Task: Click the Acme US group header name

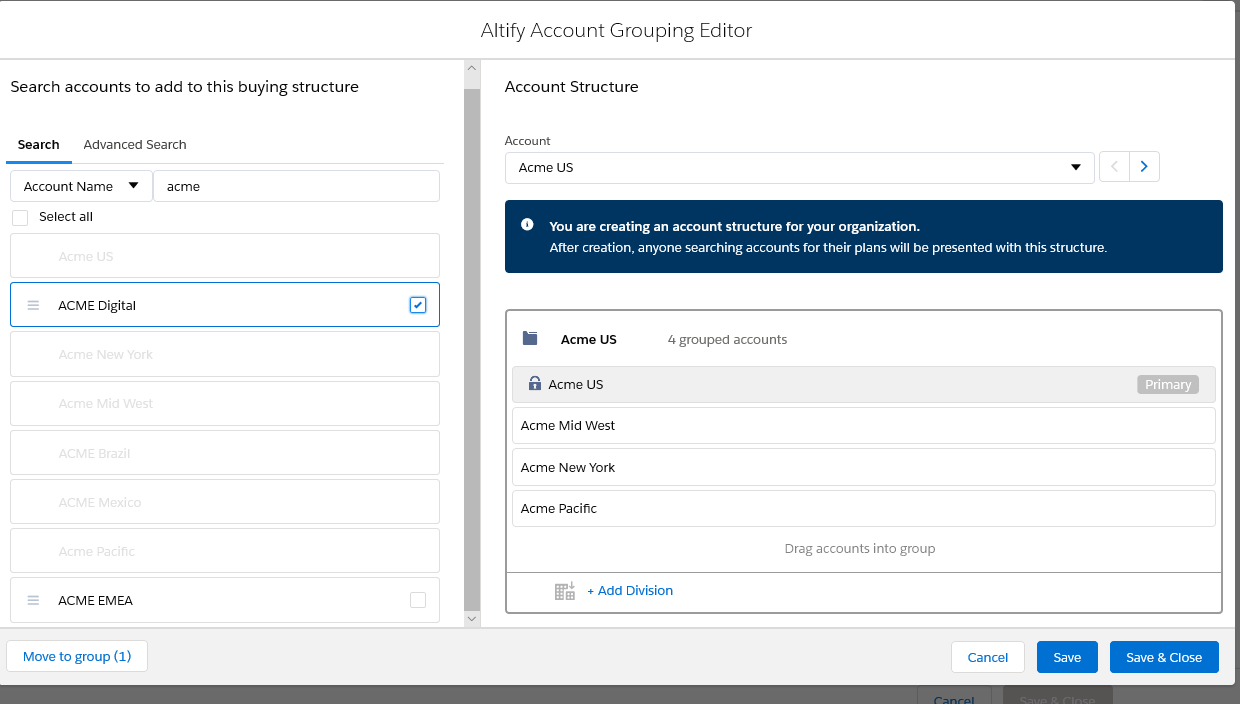Action: (588, 339)
